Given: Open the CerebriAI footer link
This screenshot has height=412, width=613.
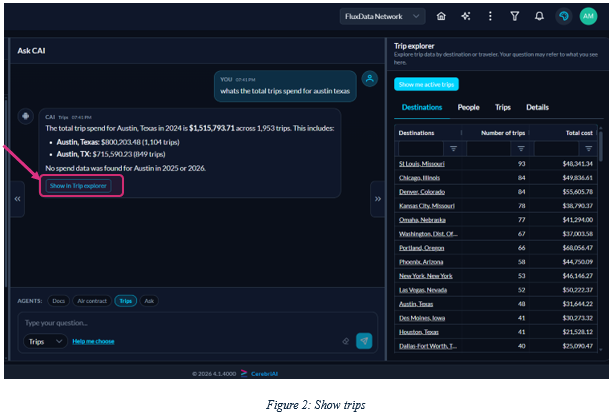Looking at the screenshot, I should coord(264,374).
